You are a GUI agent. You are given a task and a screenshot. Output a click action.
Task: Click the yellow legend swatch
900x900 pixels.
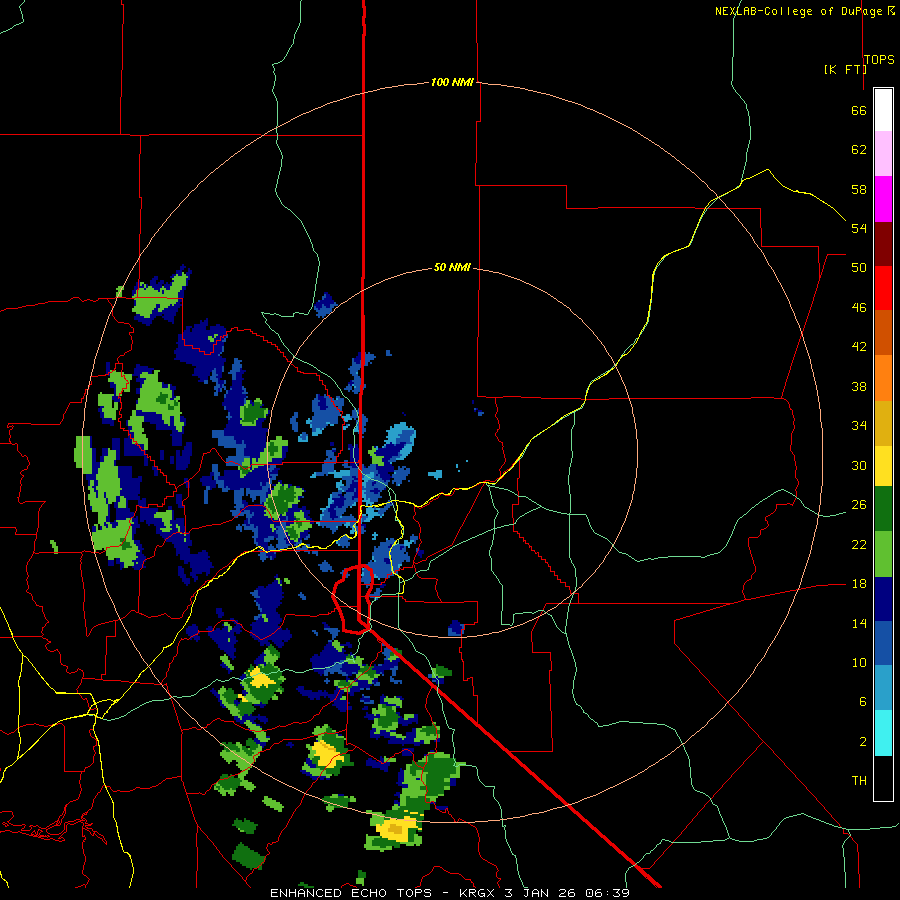pyautogui.click(x=883, y=465)
